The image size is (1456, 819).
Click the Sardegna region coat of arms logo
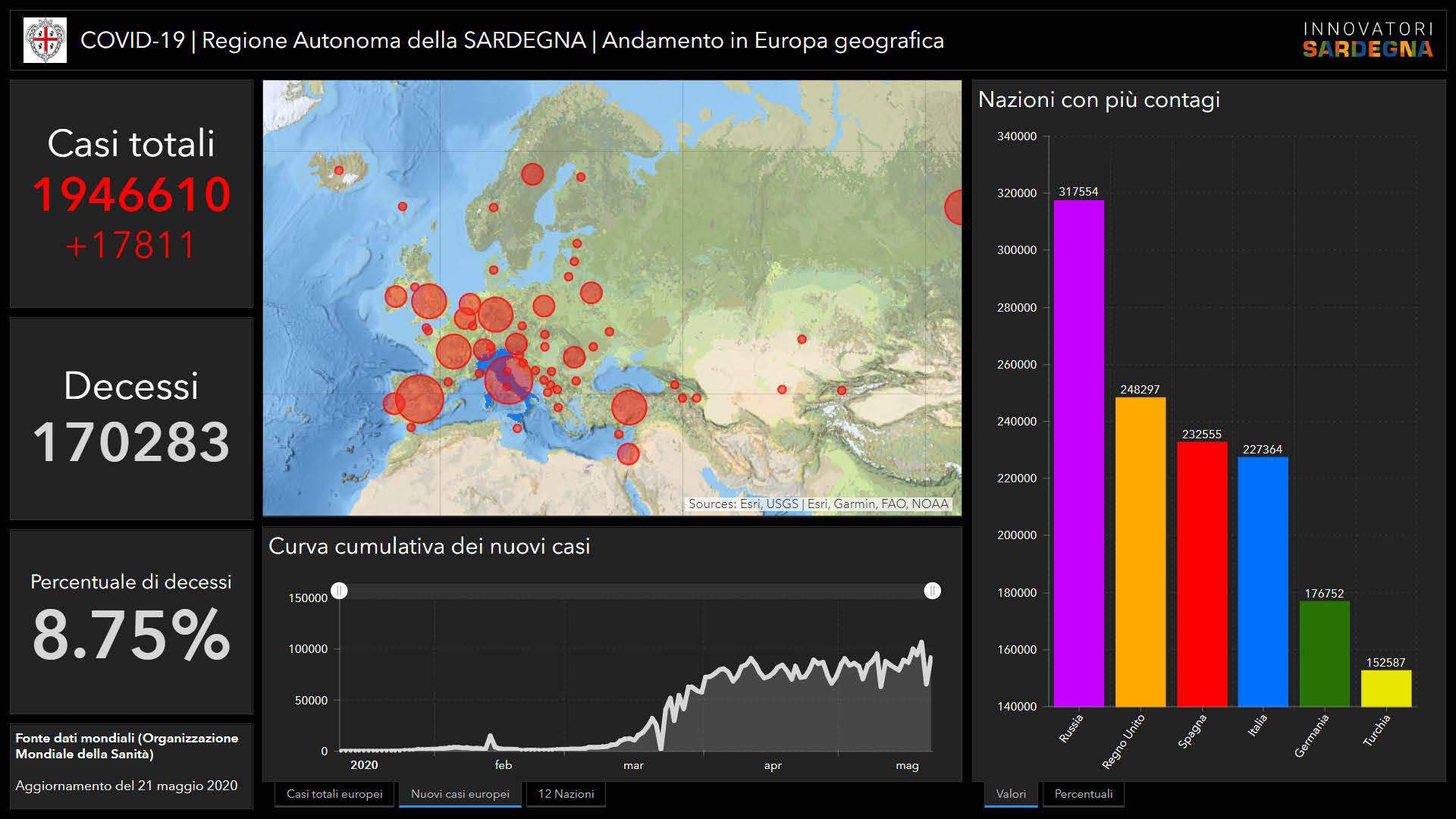[45, 40]
